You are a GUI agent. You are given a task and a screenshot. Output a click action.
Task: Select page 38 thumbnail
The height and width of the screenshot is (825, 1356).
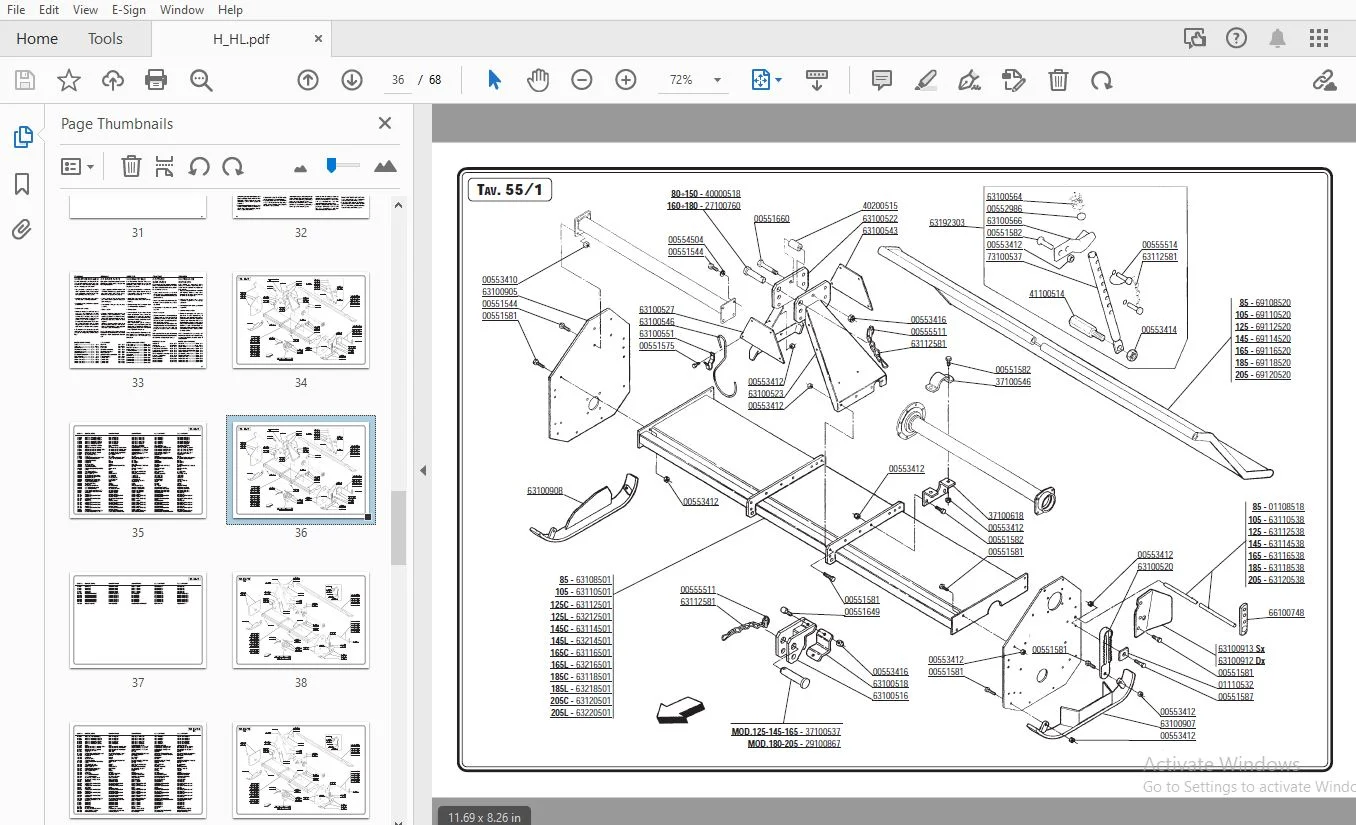point(301,620)
